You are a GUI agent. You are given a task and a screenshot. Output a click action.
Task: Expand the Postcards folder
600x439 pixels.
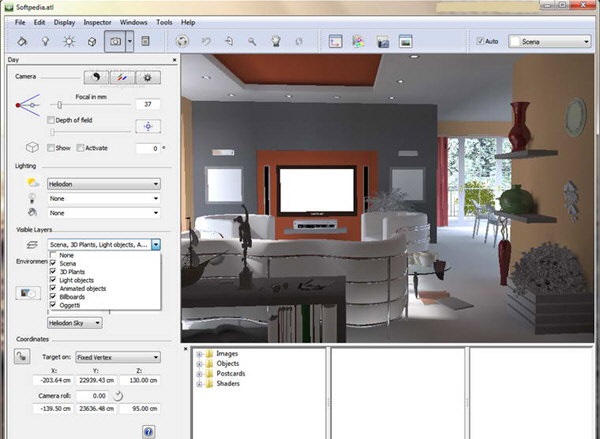pos(199,374)
